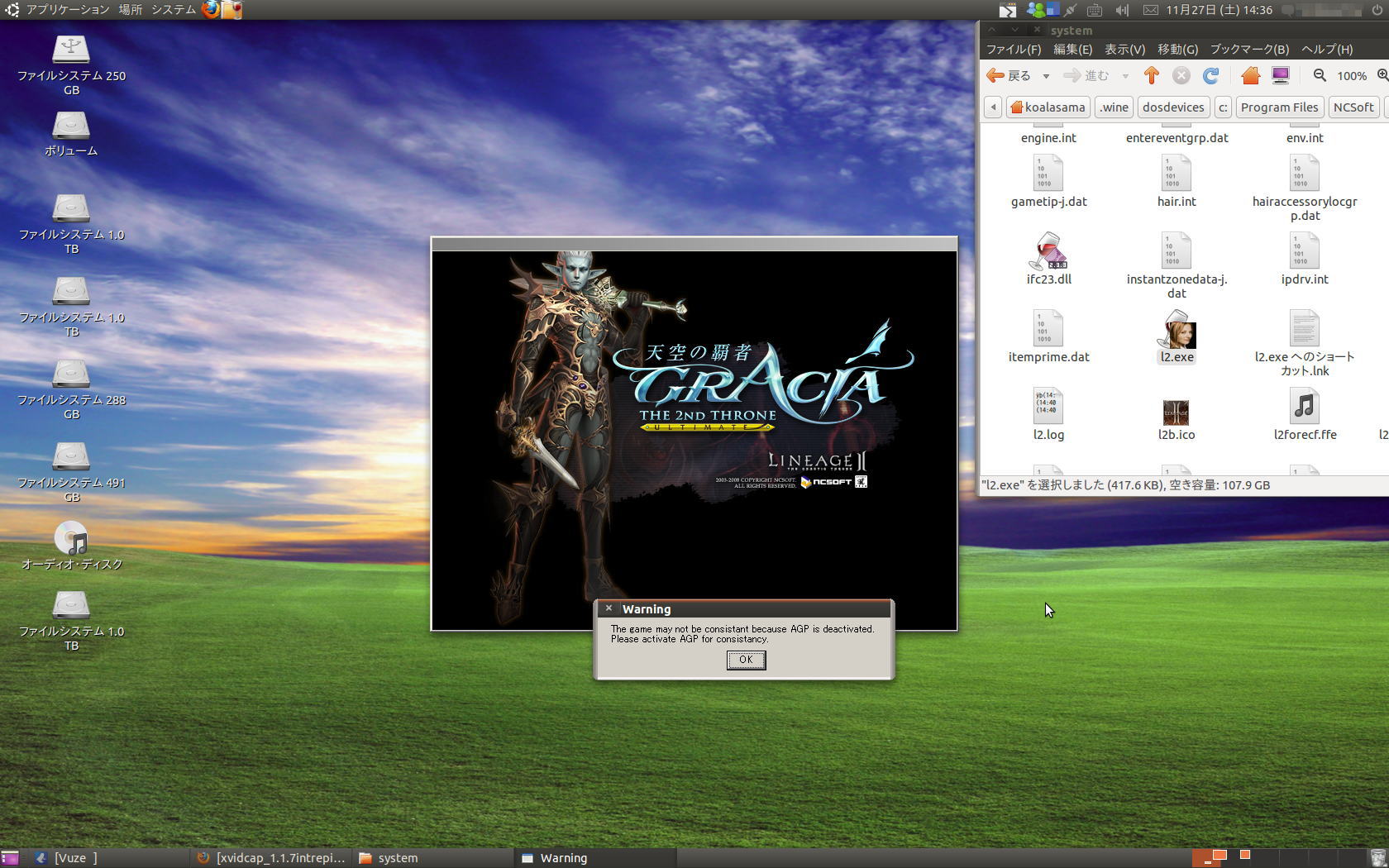Image resolution: width=1389 pixels, height=868 pixels.
Task: Launch Firefox from the top panel icon
Action: [x=211, y=9]
